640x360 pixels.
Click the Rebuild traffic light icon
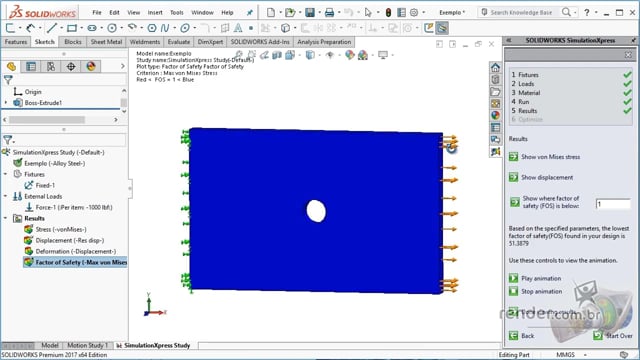[x=388, y=12]
